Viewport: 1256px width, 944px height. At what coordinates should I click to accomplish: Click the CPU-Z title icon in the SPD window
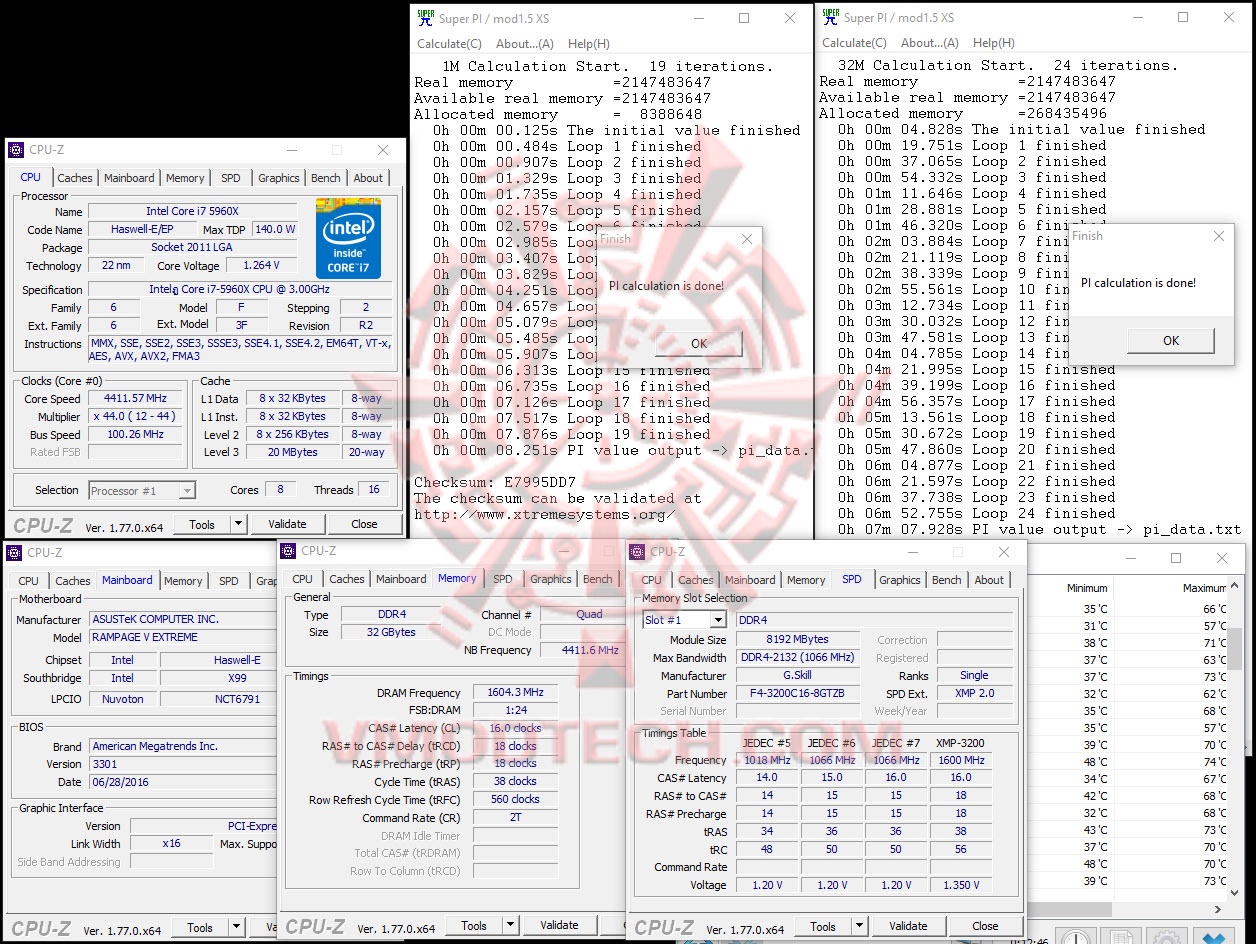point(638,552)
